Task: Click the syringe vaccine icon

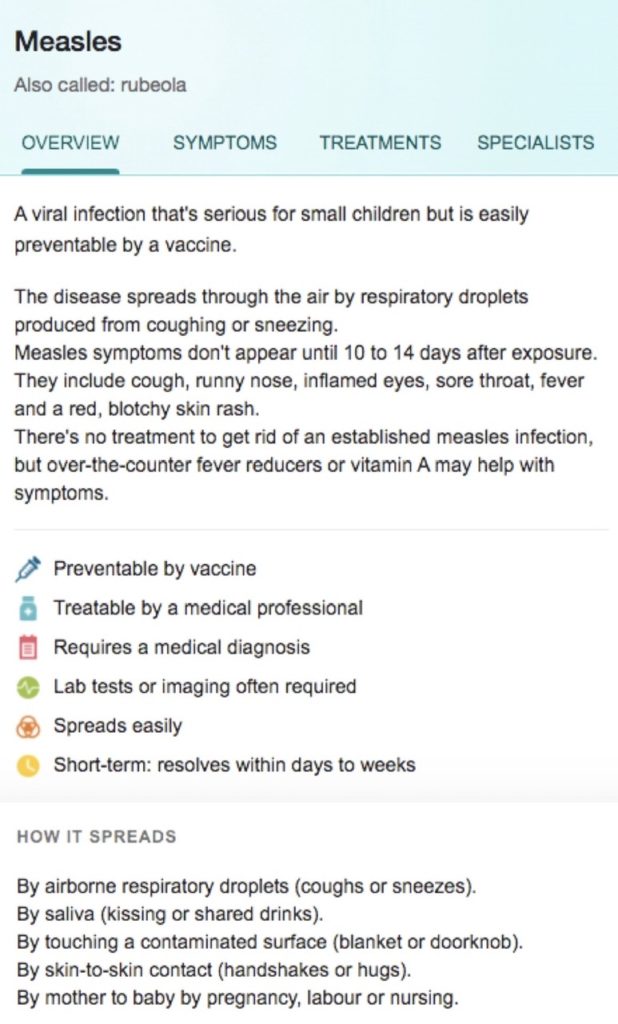Action: click(x=27, y=569)
